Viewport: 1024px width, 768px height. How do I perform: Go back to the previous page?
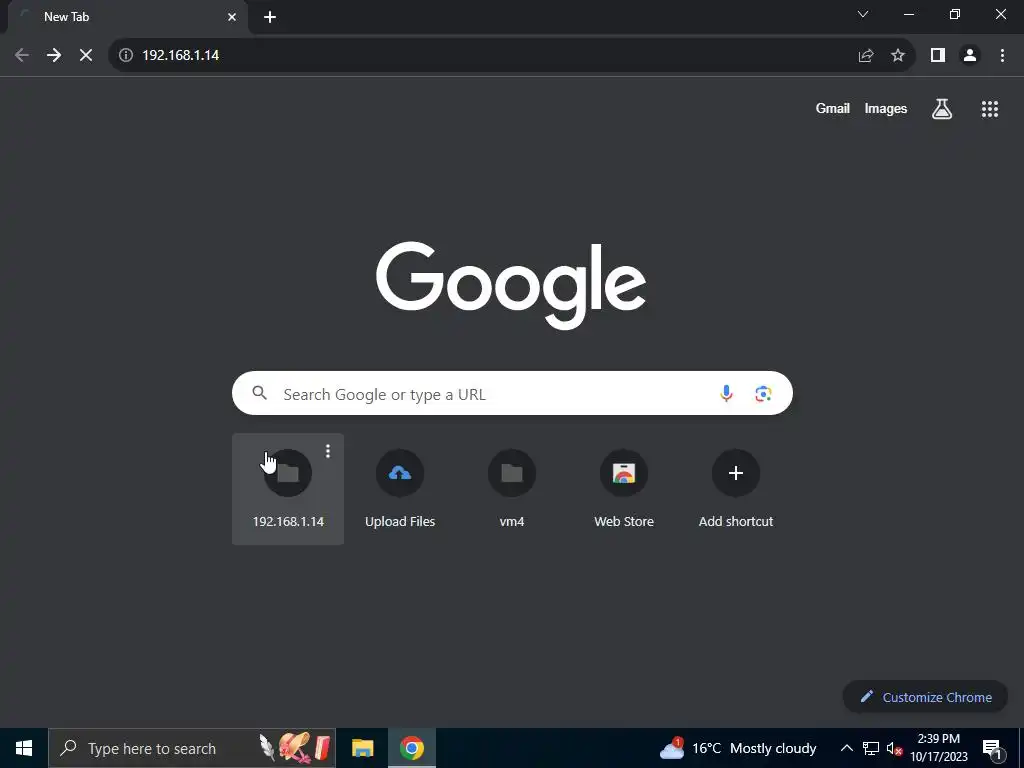pyautogui.click(x=22, y=56)
